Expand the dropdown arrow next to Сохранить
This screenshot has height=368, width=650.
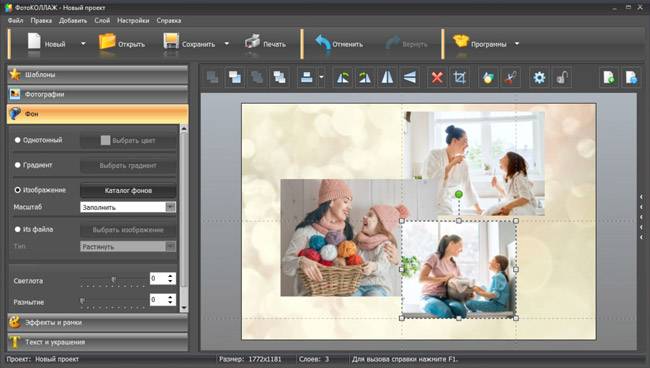pyautogui.click(x=227, y=44)
